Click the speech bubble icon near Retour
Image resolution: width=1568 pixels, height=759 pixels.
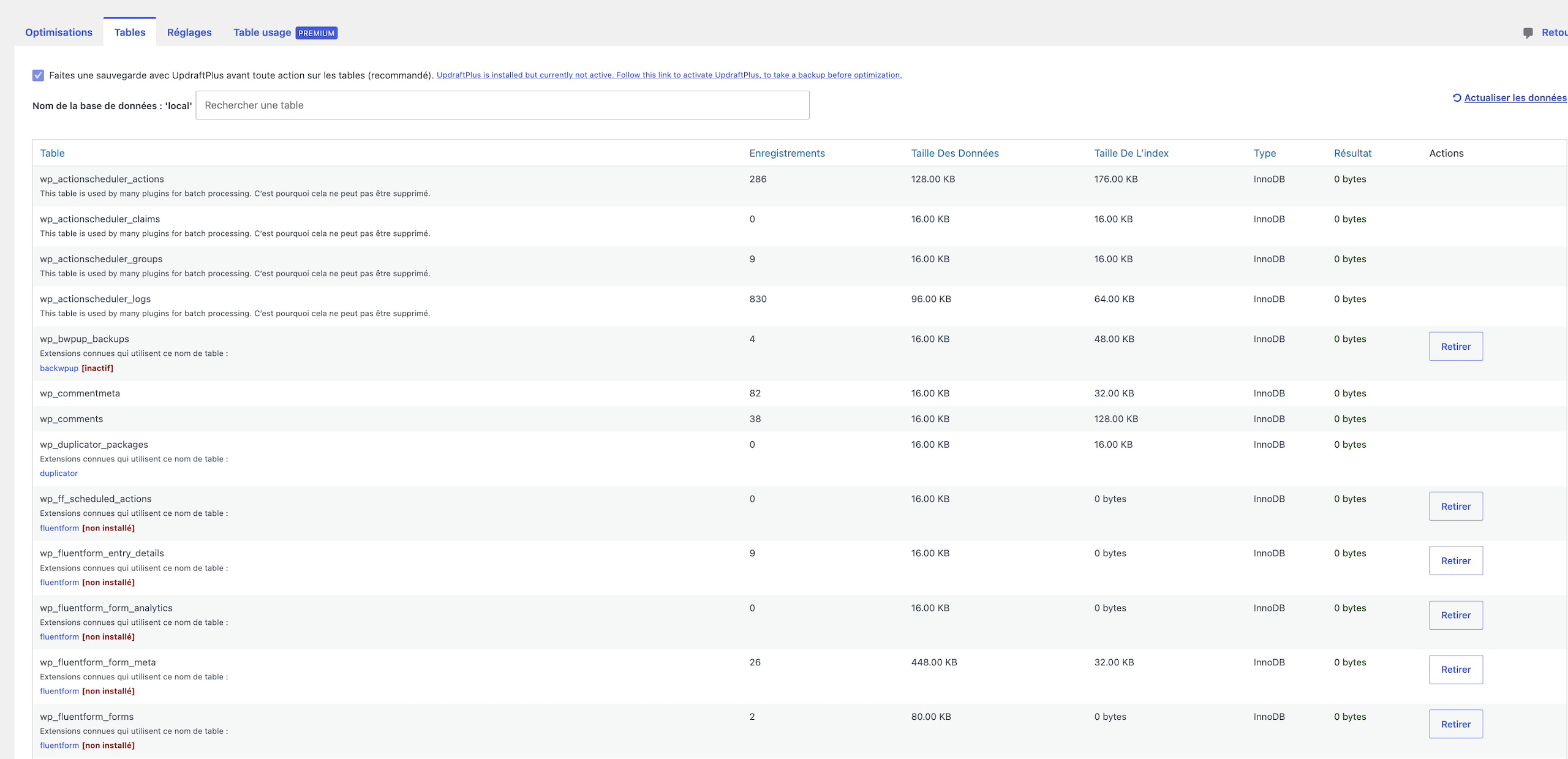[1528, 32]
